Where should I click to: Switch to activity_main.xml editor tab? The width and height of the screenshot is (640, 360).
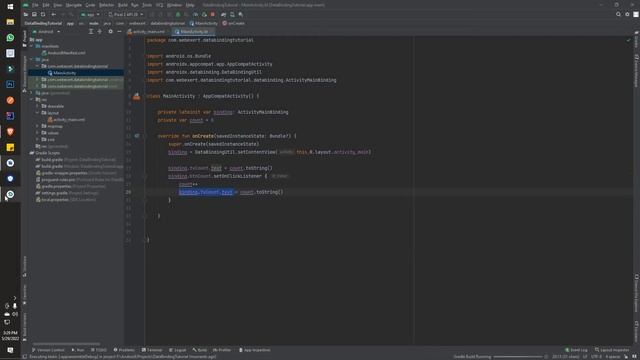(146, 31)
